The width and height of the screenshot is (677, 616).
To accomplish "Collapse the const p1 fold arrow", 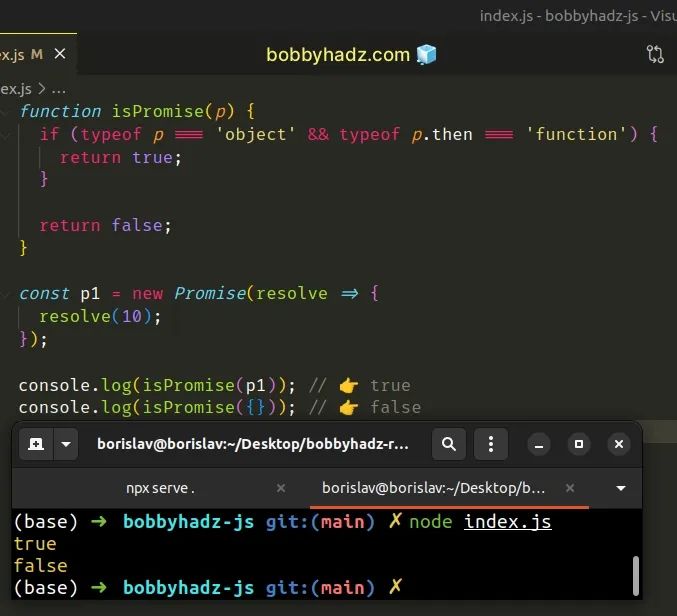I will (x=5, y=294).
